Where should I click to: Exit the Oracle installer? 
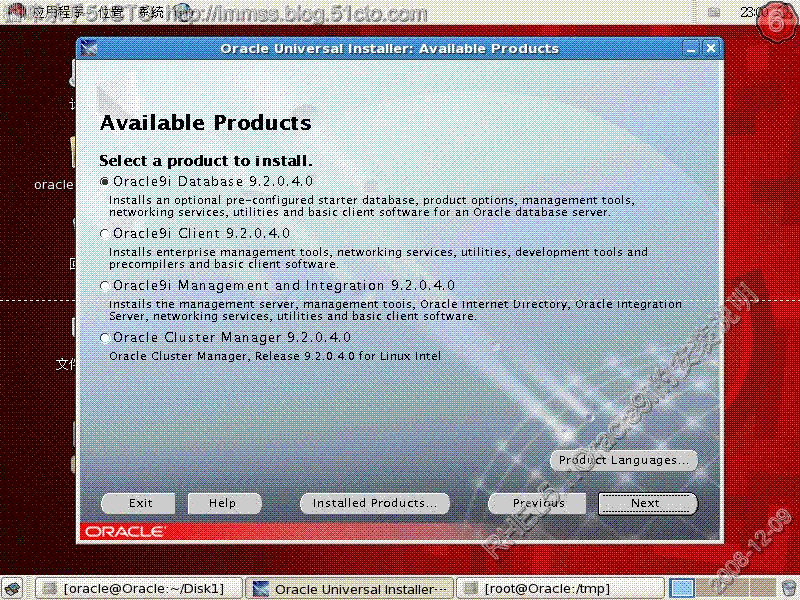tap(138, 503)
